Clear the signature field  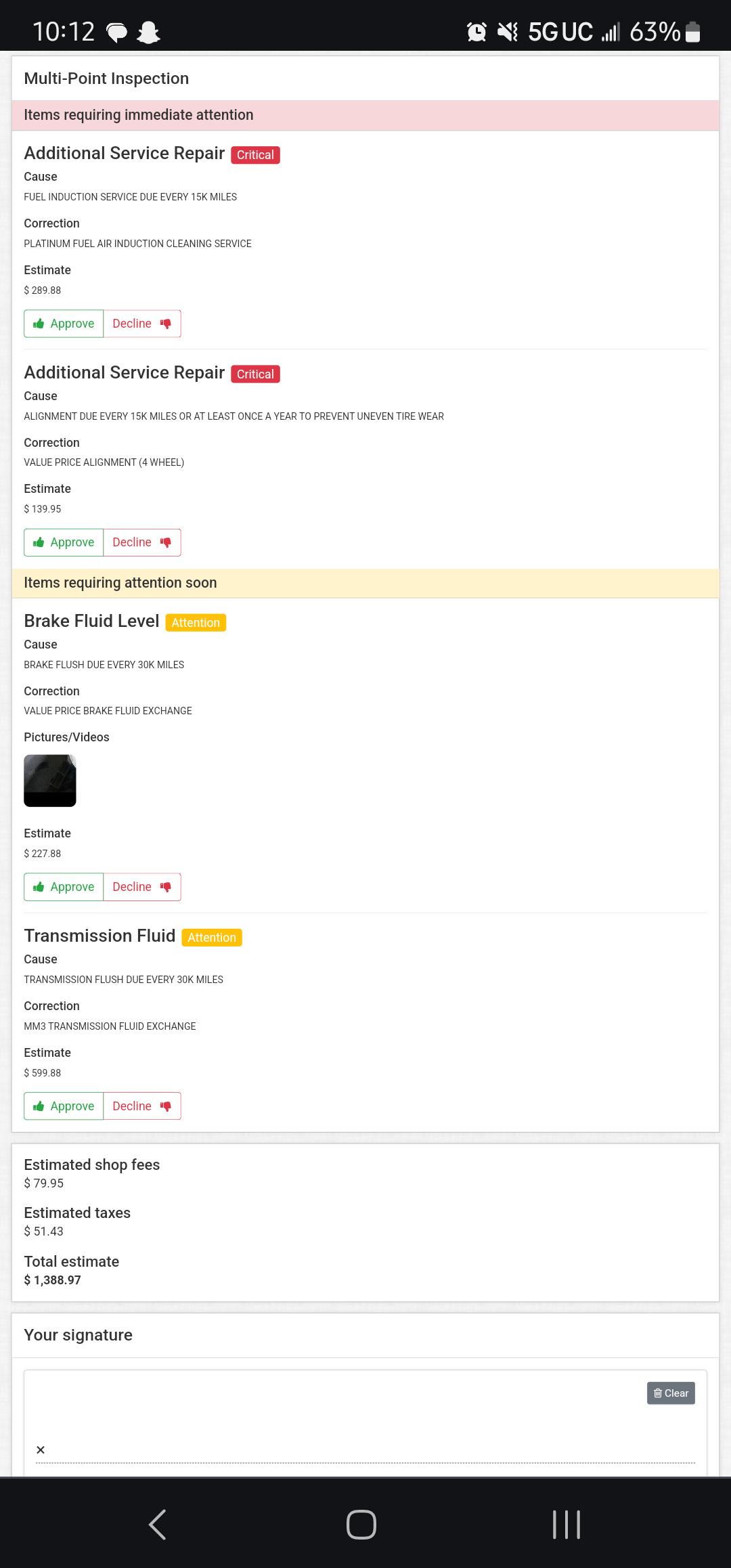tap(671, 1393)
